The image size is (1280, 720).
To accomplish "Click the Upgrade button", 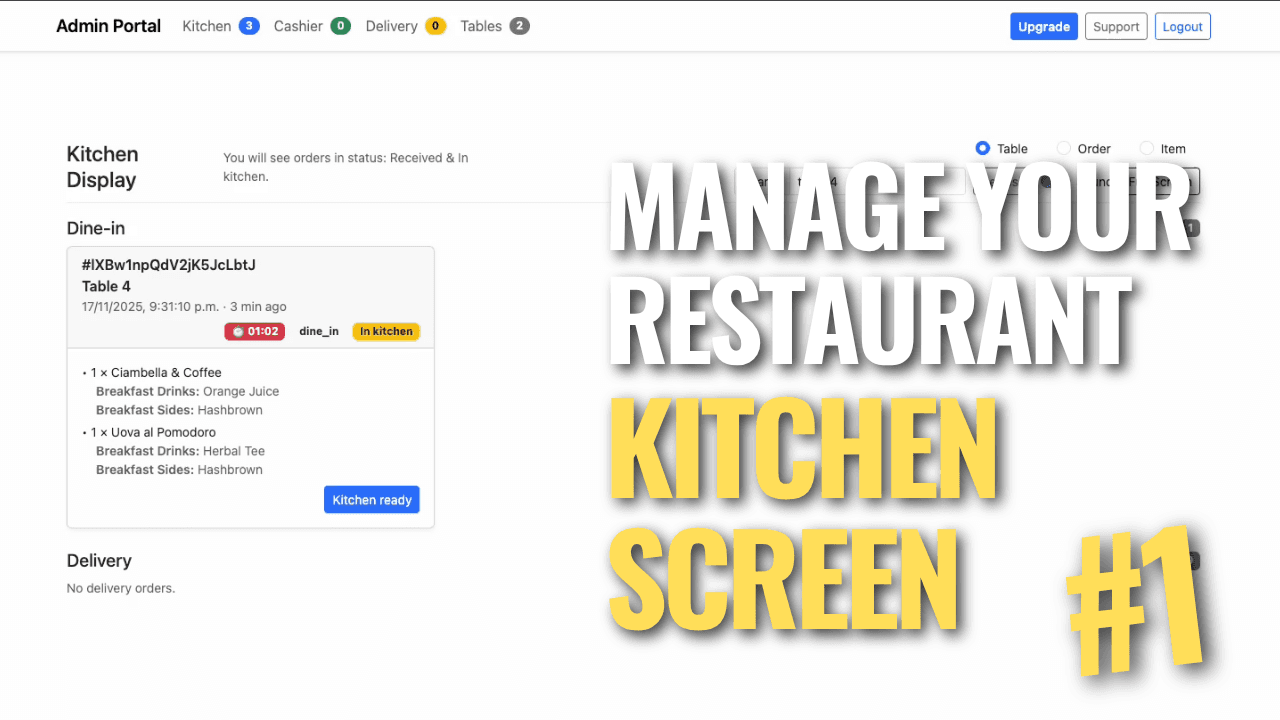I will click(x=1044, y=26).
